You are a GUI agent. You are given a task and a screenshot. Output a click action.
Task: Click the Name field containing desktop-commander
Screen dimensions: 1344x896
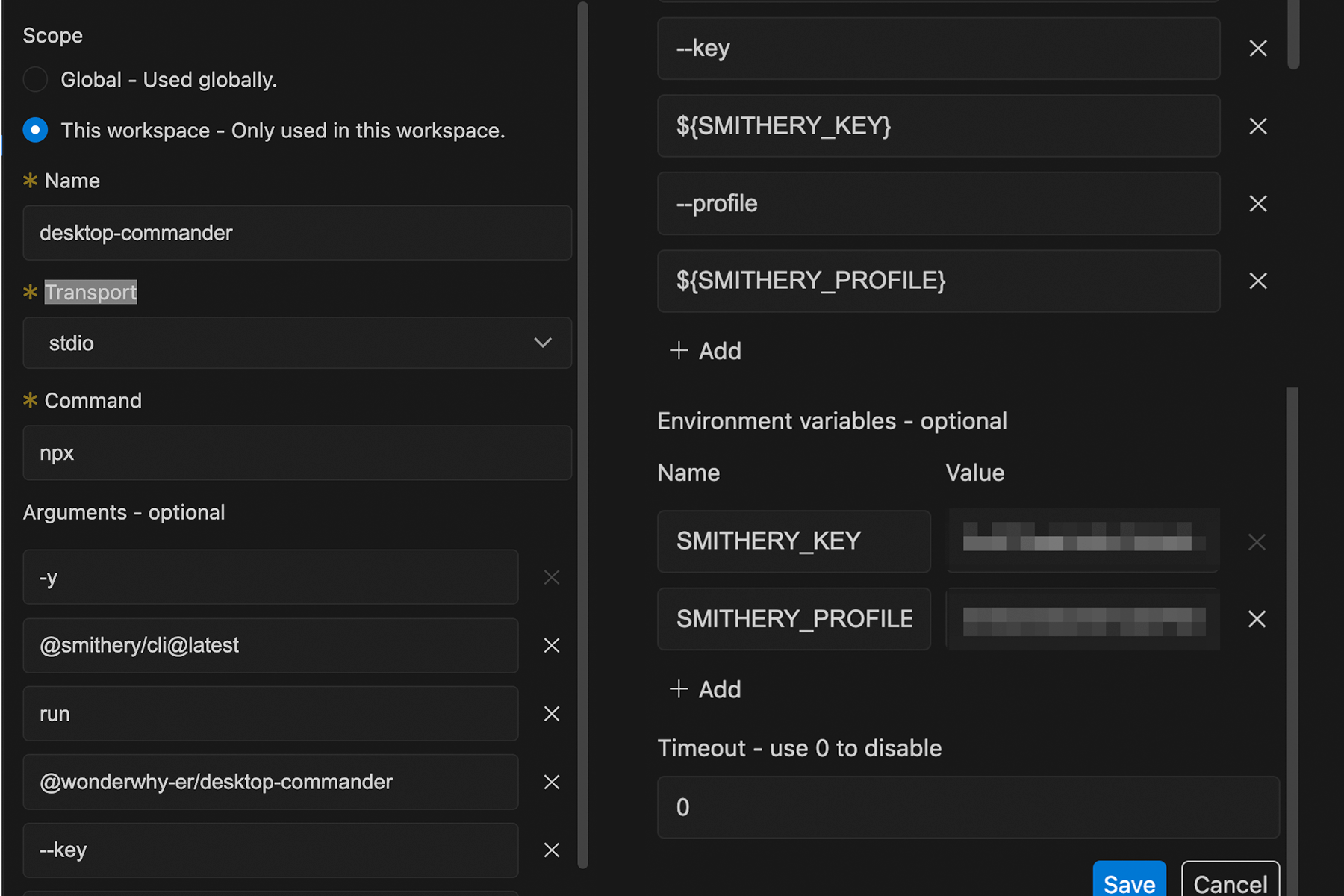tap(297, 233)
